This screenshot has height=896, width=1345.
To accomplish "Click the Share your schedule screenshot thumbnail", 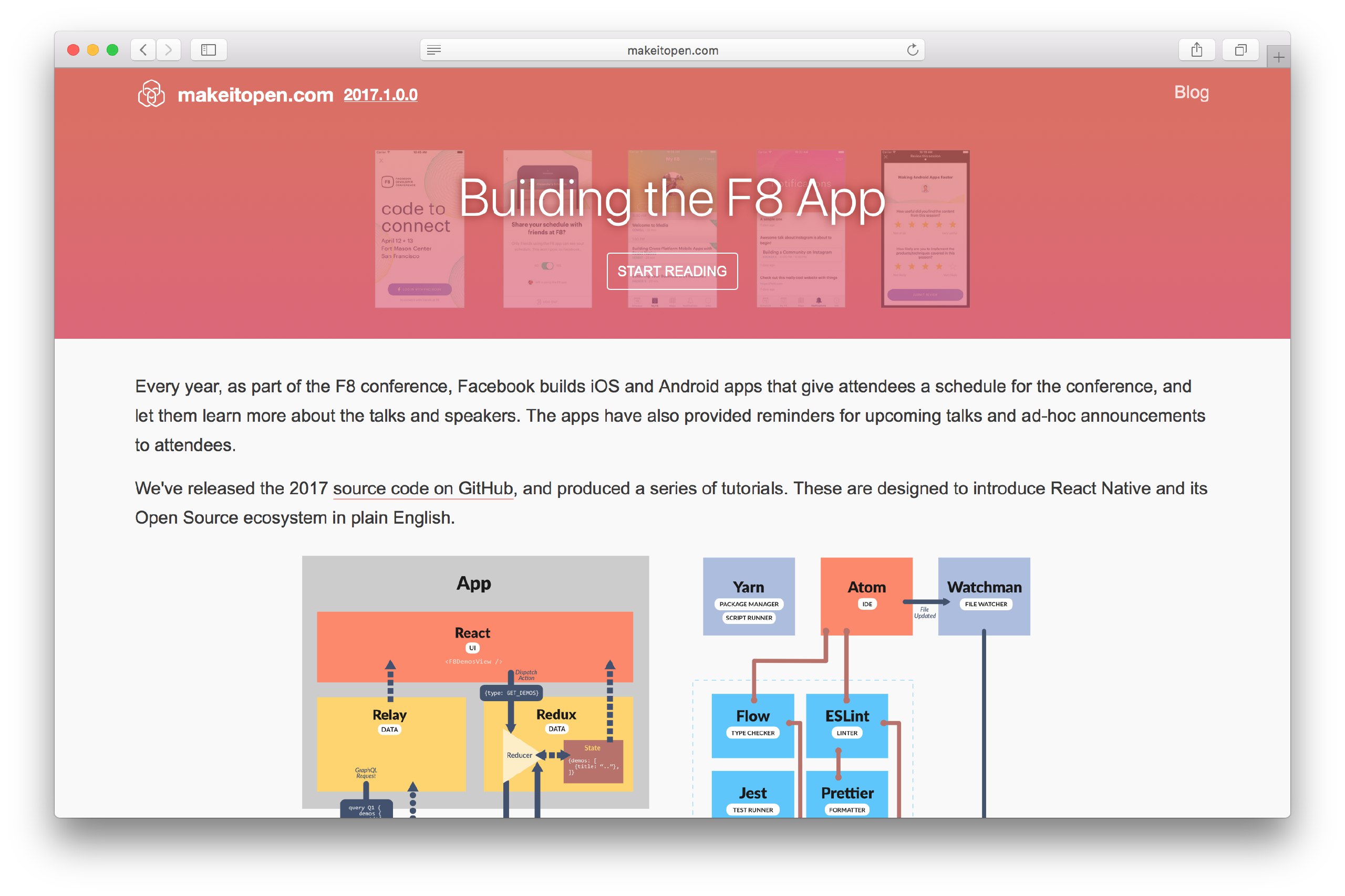I will [x=547, y=228].
